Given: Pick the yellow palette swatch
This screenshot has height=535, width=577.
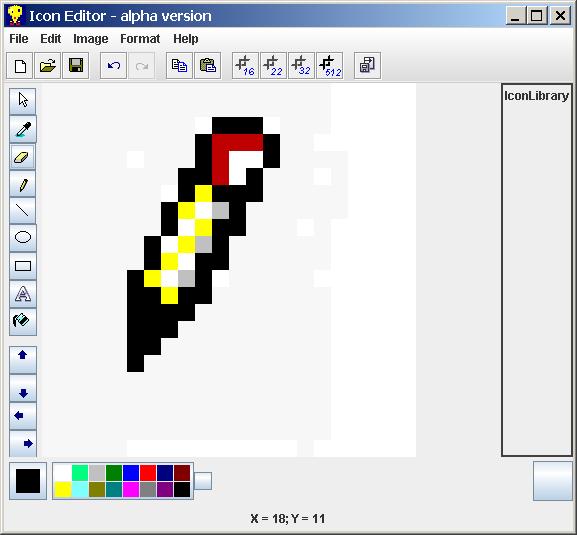Looking at the screenshot, I should (63, 489).
